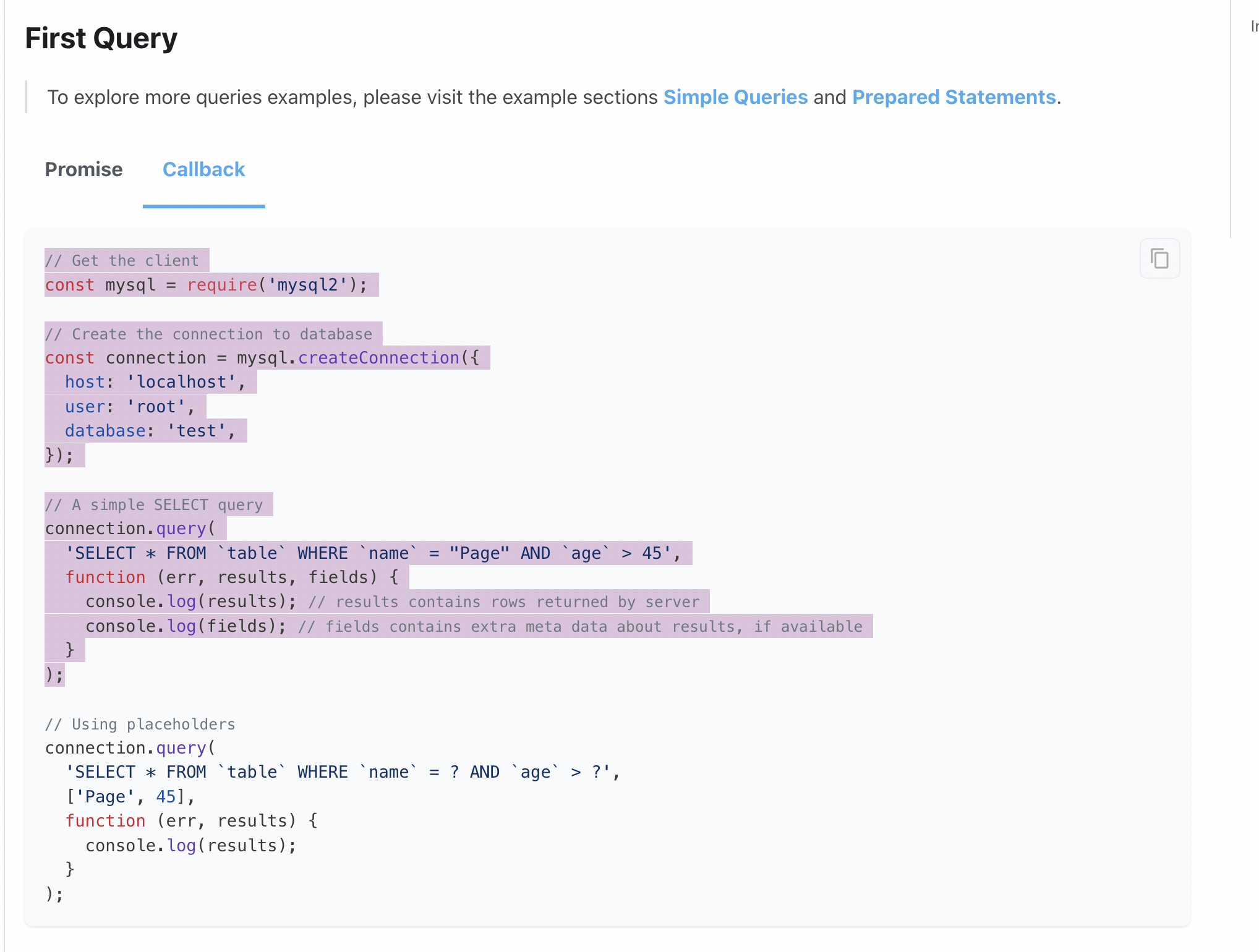The width and height of the screenshot is (1259, 952).
Task: Click the SELECT statement with "Page" string
Action: (372, 553)
